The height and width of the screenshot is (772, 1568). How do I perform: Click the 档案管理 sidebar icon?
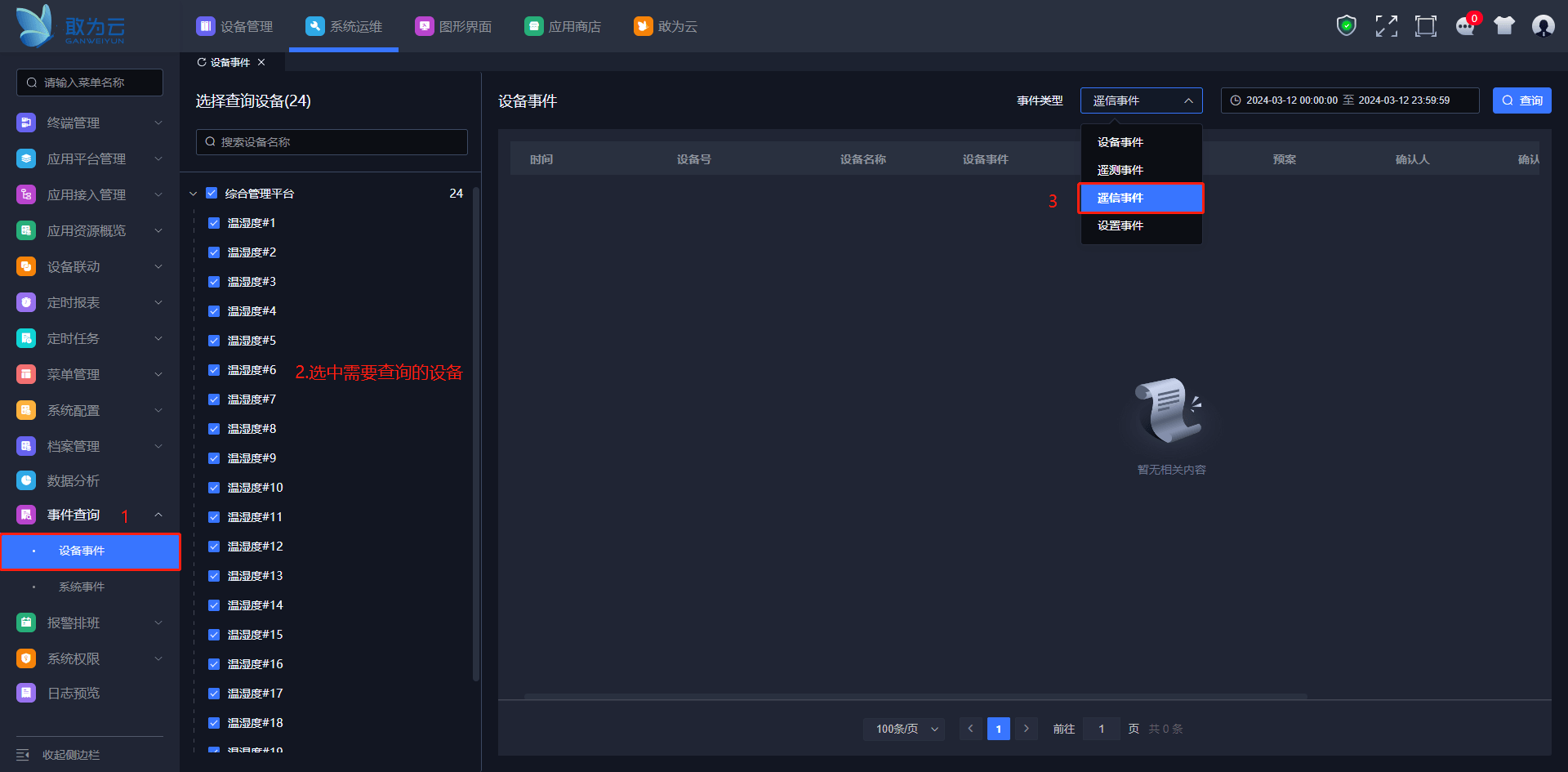26,446
